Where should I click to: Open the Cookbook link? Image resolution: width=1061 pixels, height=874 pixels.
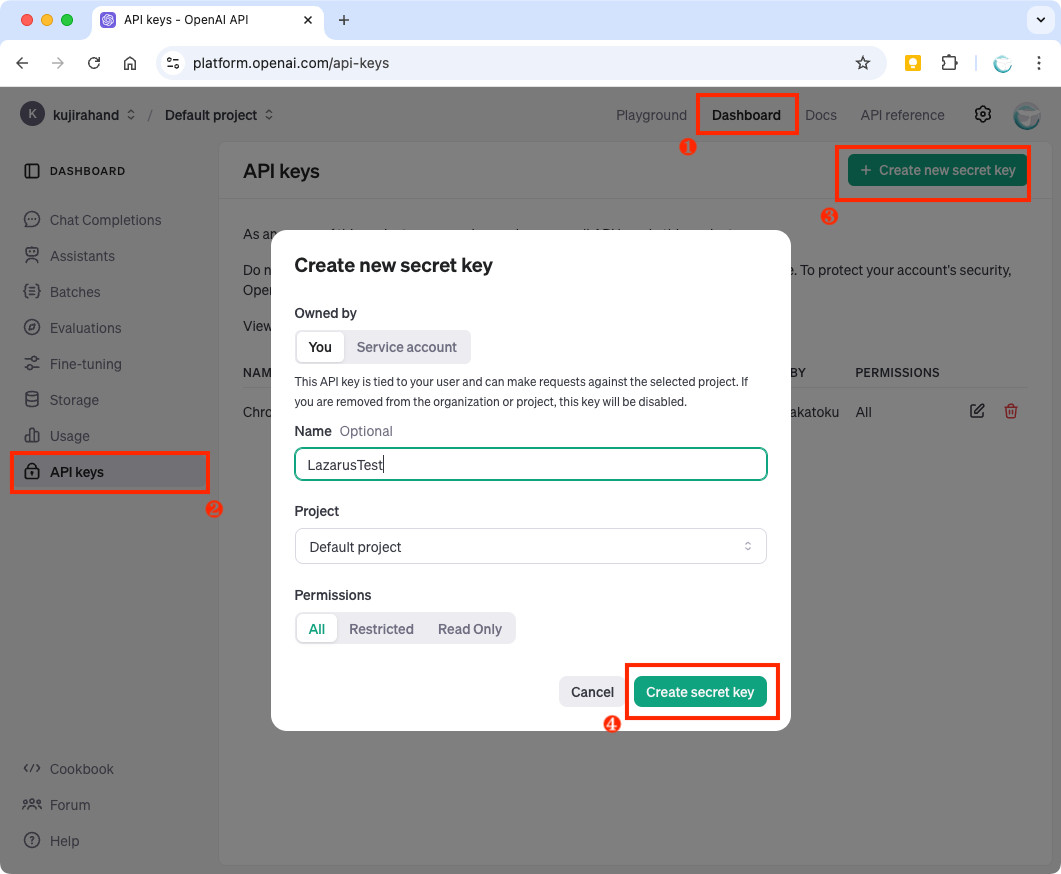pyautogui.click(x=81, y=769)
